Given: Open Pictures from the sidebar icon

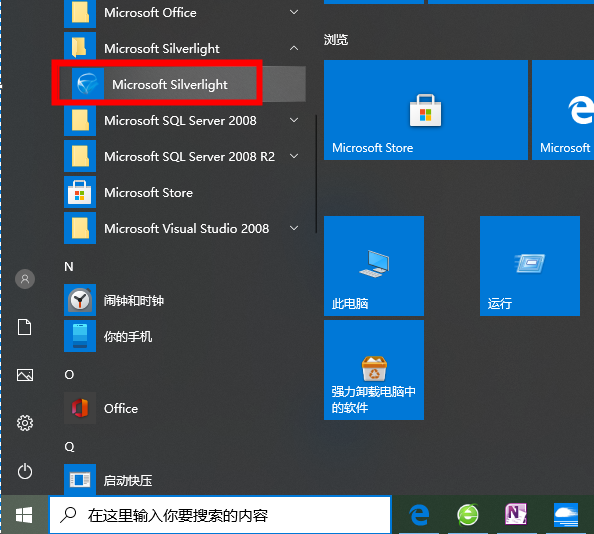Looking at the screenshot, I should click(x=25, y=375).
